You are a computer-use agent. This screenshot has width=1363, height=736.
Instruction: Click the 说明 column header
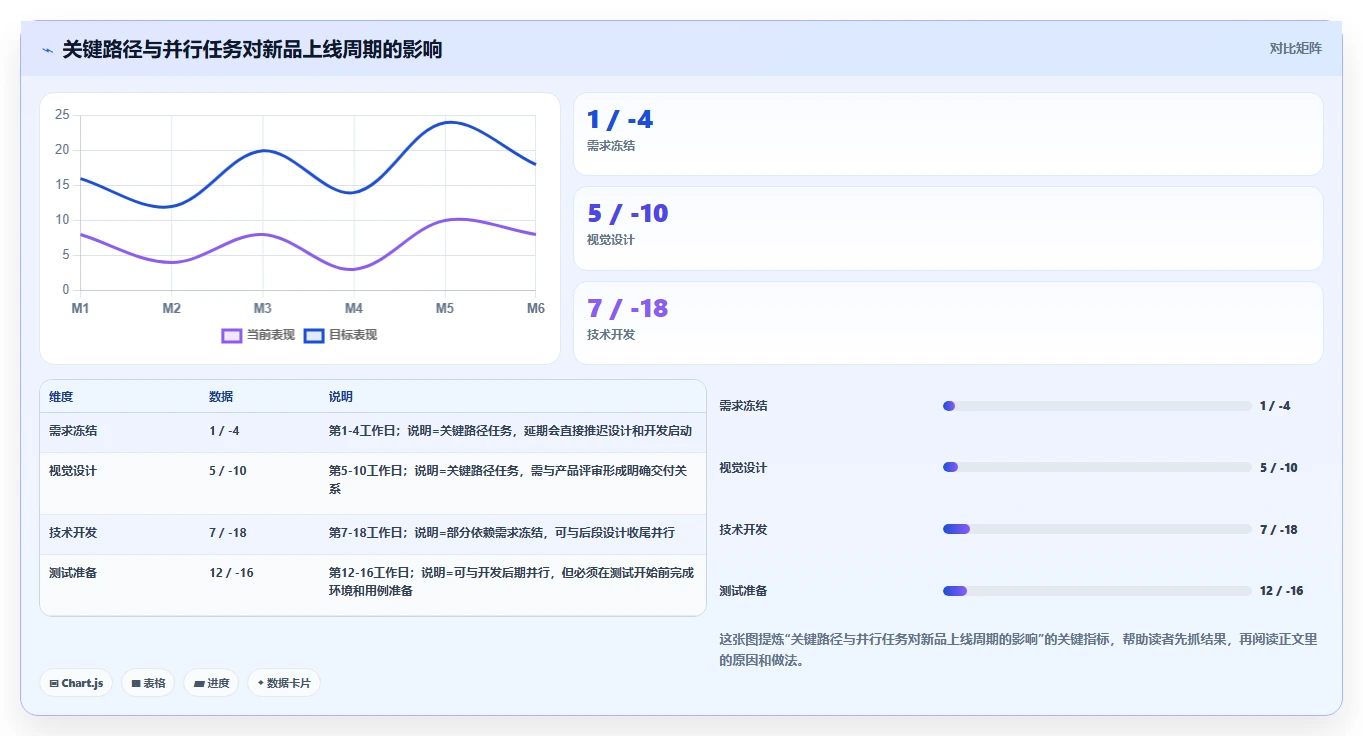pos(341,397)
